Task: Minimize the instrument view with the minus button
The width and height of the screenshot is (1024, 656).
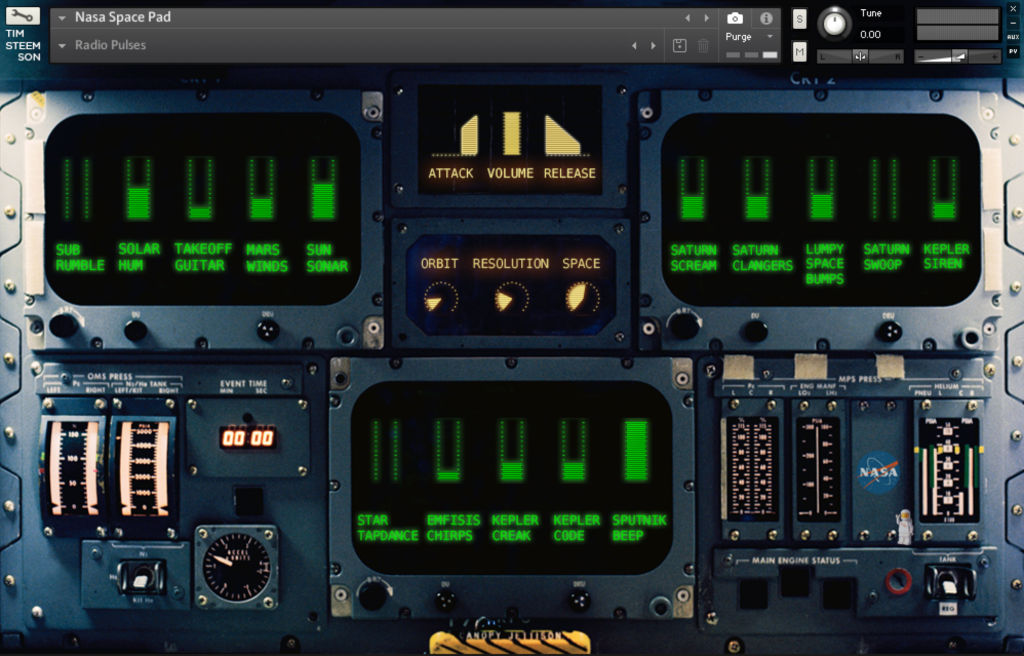Action: click(x=1013, y=24)
